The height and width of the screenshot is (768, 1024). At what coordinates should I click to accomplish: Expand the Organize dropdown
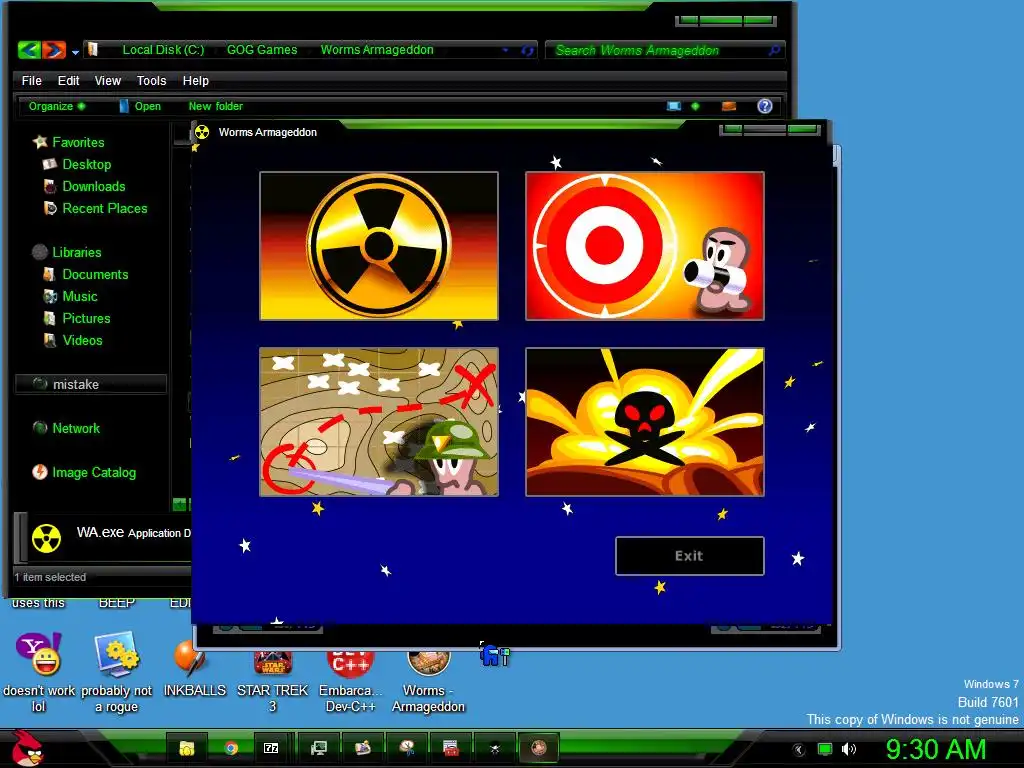(x=57, y=106)
